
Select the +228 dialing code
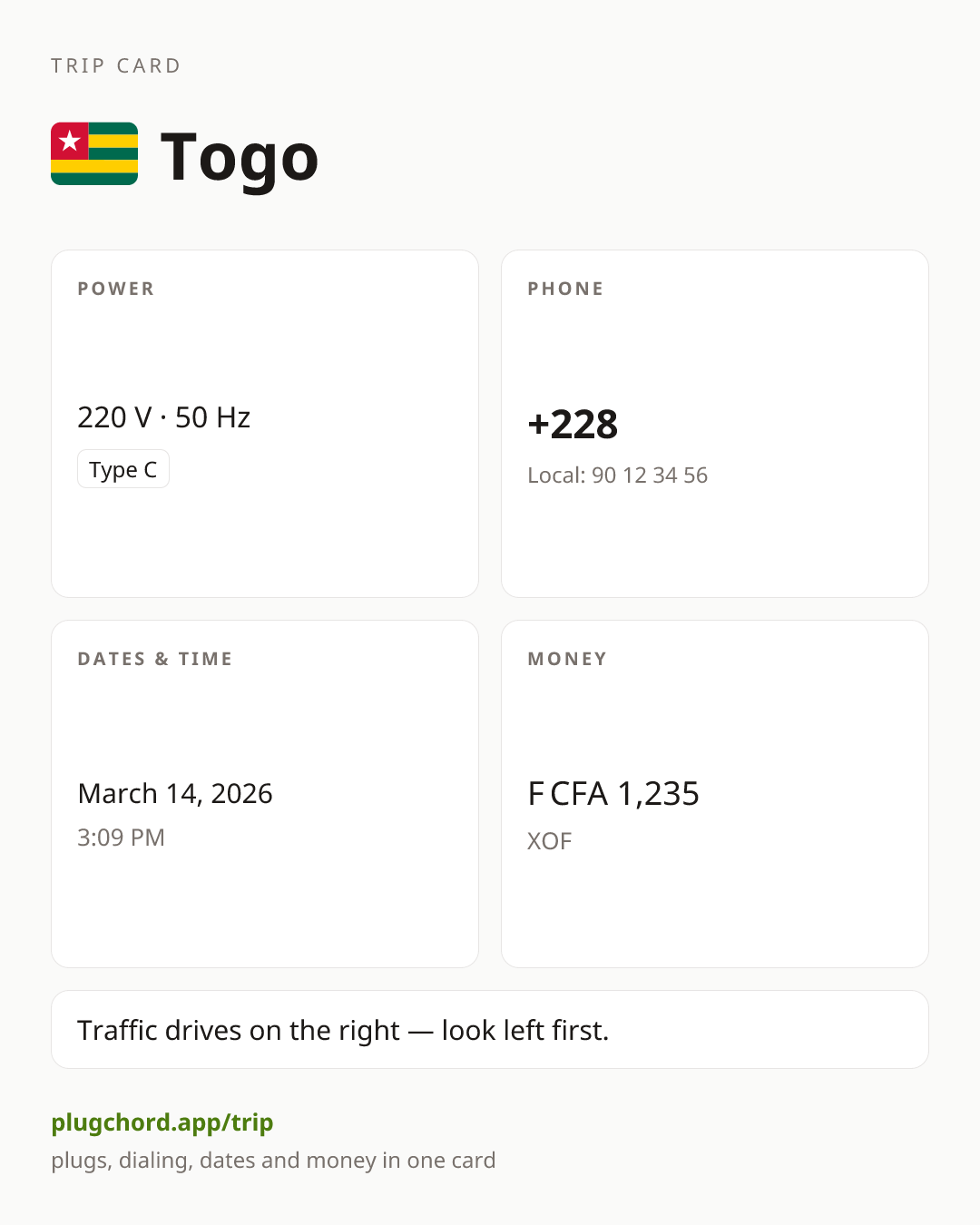click(x=573, y=424)
